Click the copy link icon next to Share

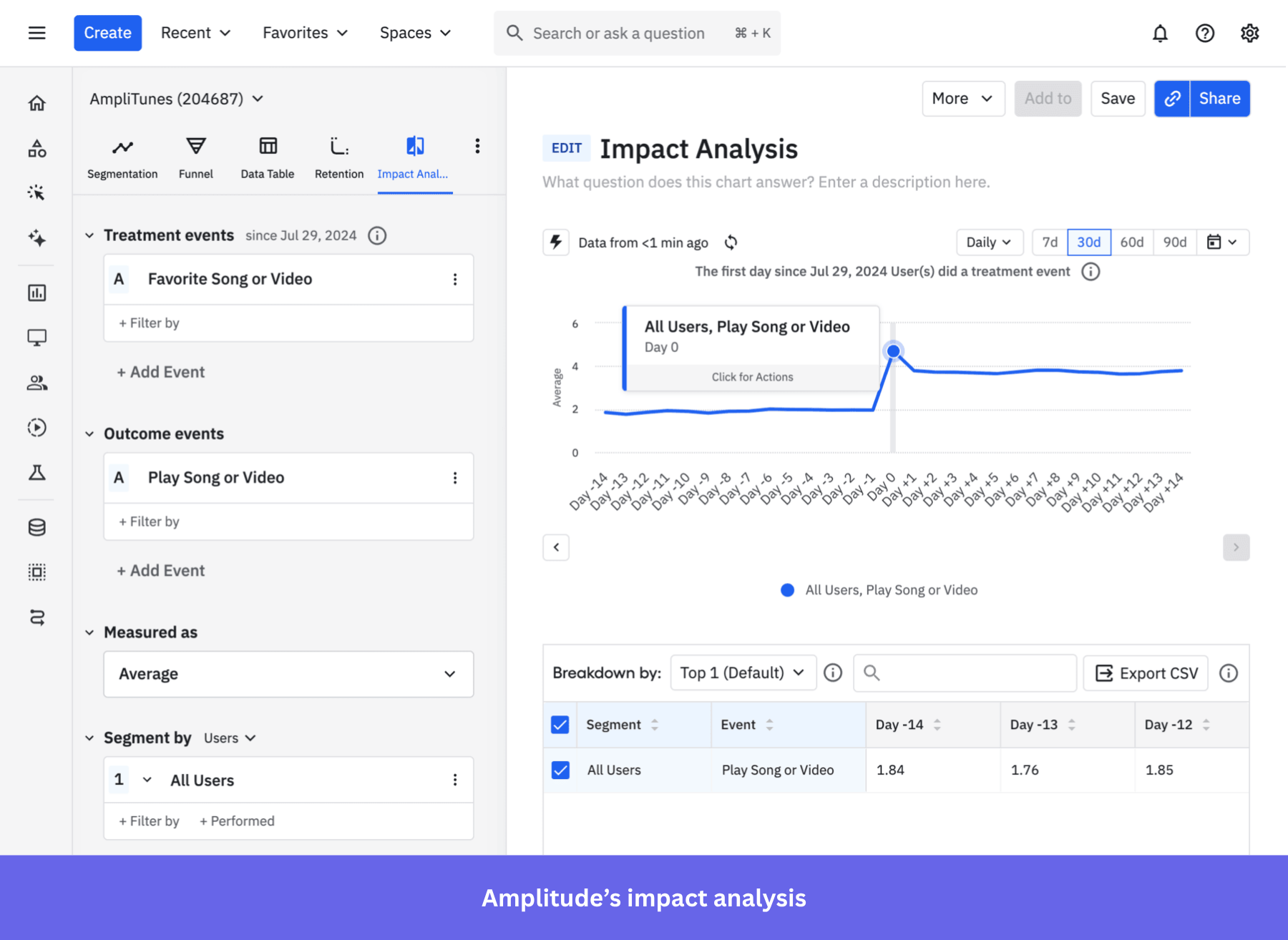tap(1171, 98)
